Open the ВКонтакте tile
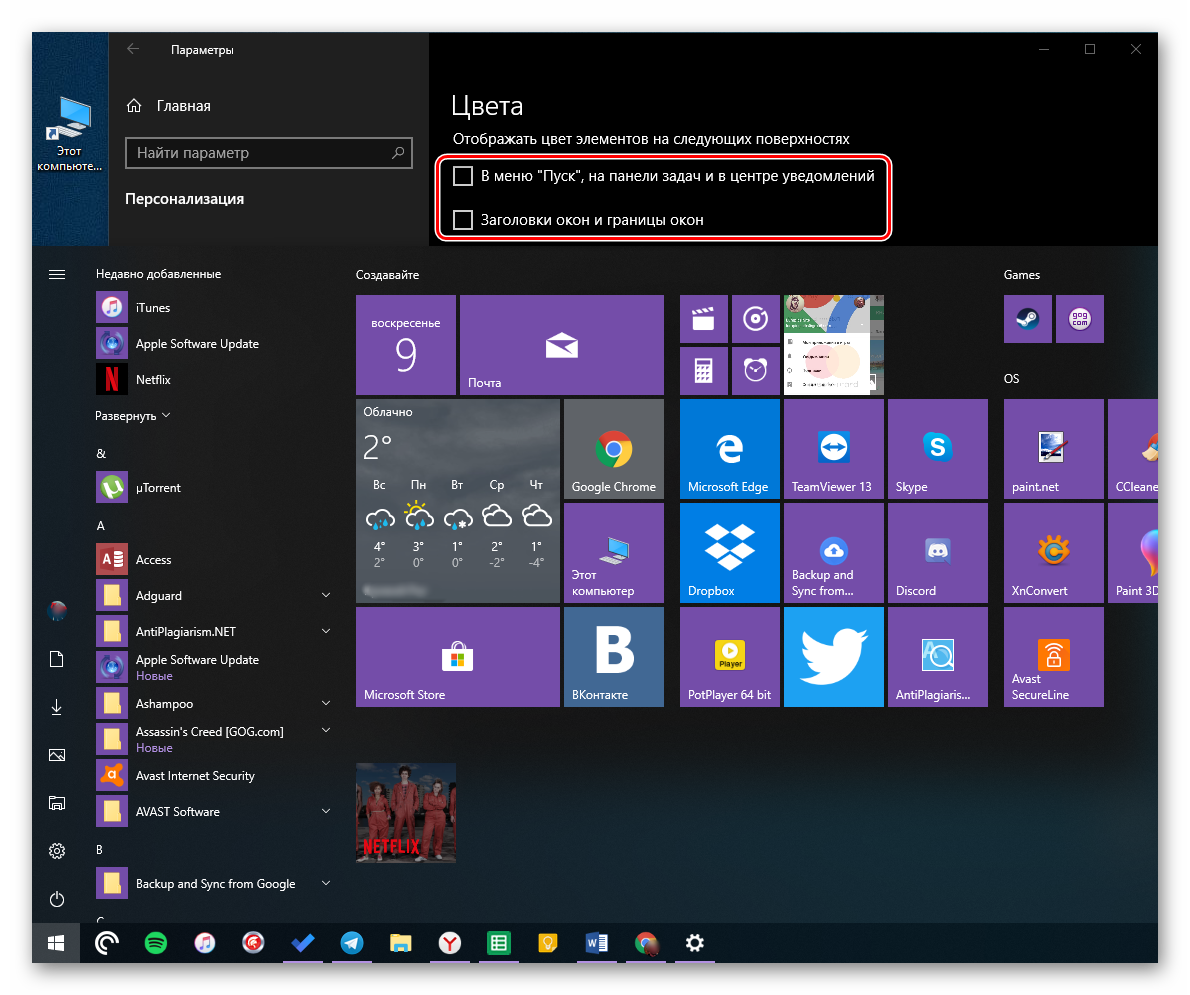The image size is (1190, 995). (x=613, y=657)
